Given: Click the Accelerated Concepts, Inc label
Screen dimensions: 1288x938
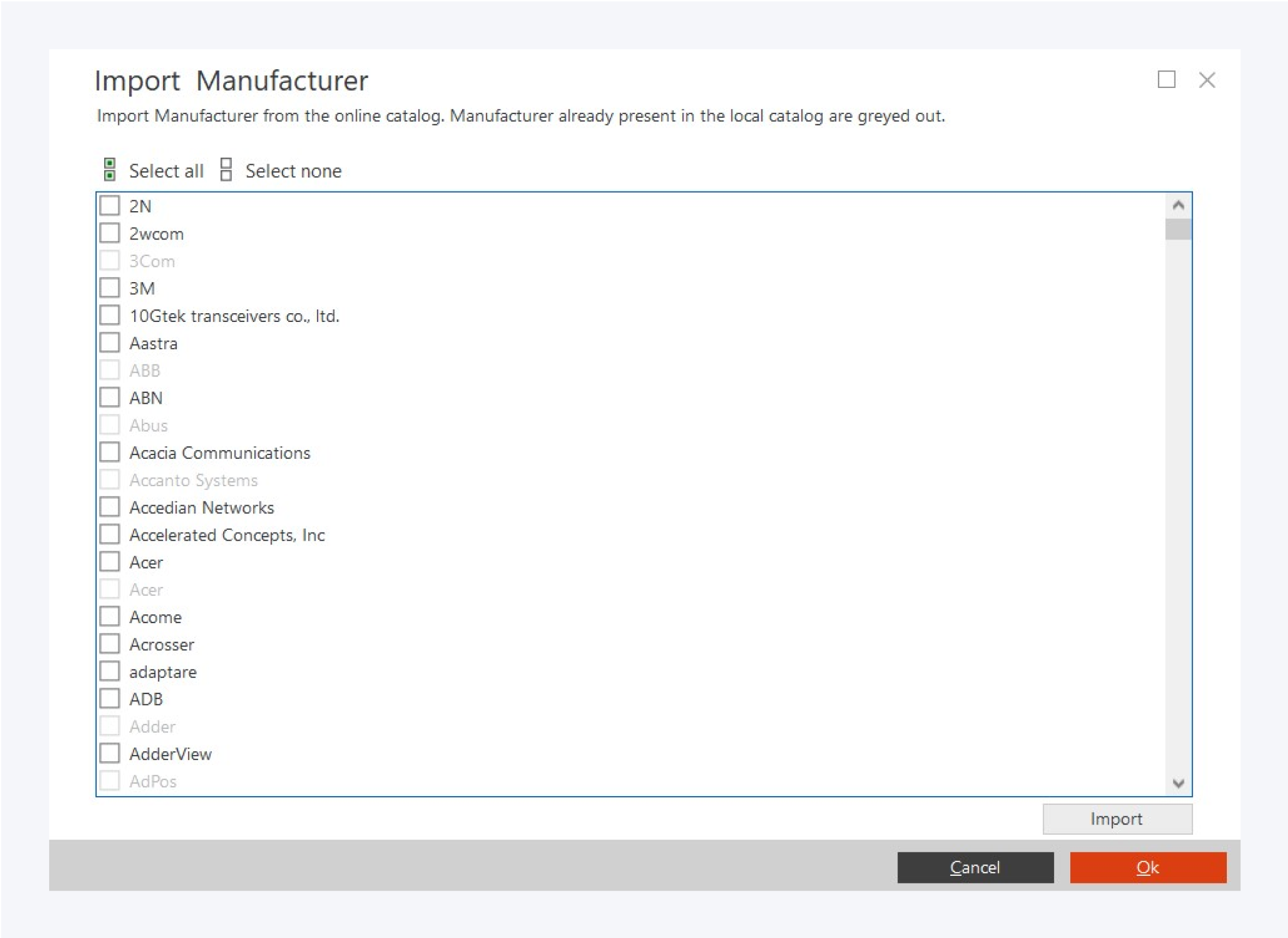Looking at the screenshot, I should click(226, 535).
